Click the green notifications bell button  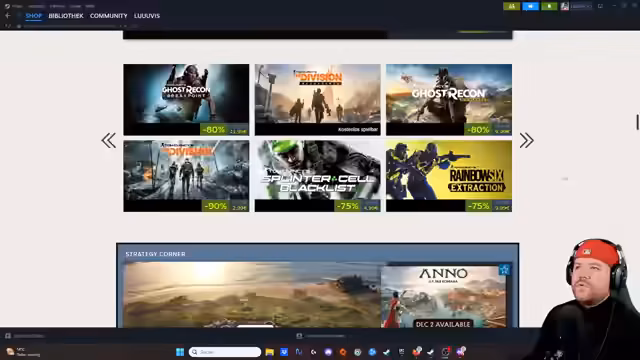(x=549, y=6)
